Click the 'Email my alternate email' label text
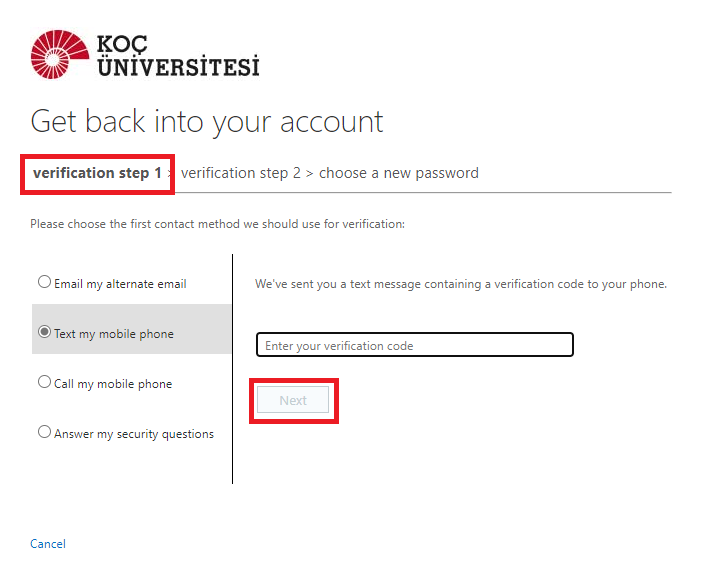The width and height of the screenshot is (714, 563). click(120, 284)
